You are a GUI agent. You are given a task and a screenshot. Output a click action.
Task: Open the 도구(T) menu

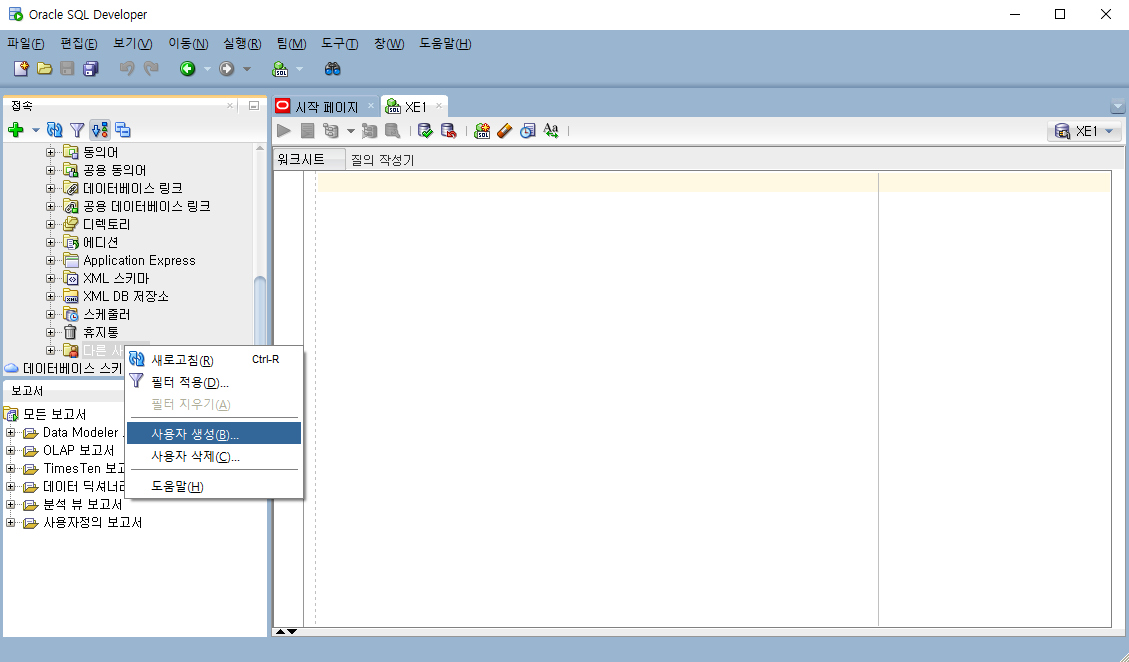pos(339,44)
